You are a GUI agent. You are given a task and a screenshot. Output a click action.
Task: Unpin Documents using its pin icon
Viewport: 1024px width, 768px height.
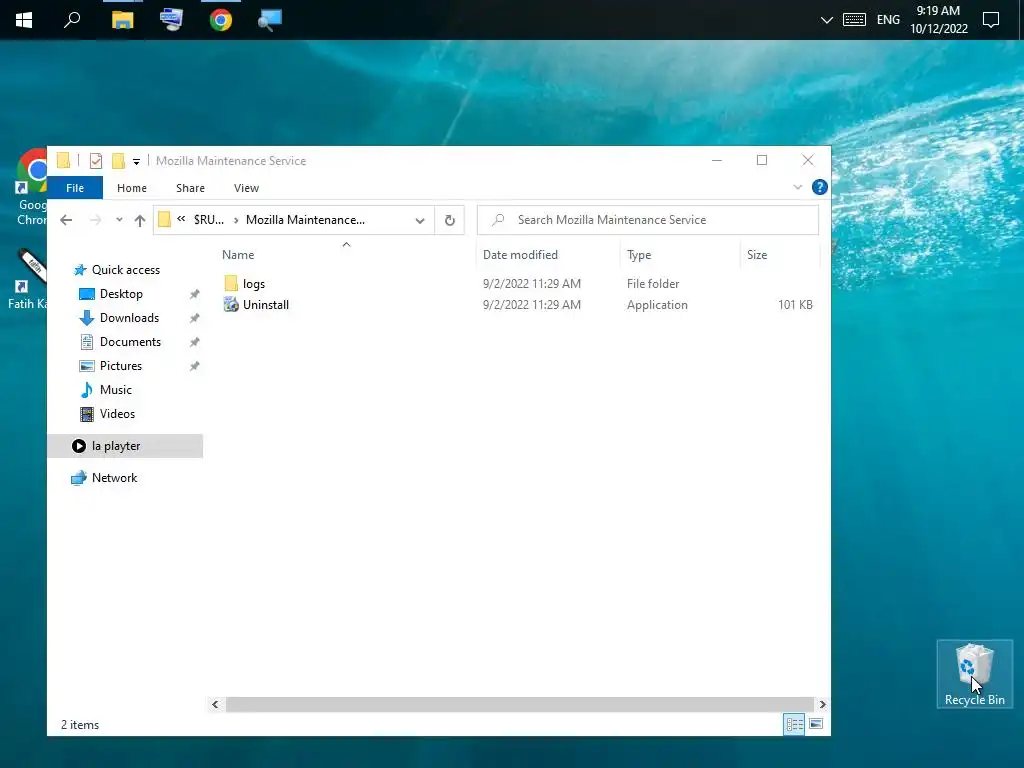194,342
